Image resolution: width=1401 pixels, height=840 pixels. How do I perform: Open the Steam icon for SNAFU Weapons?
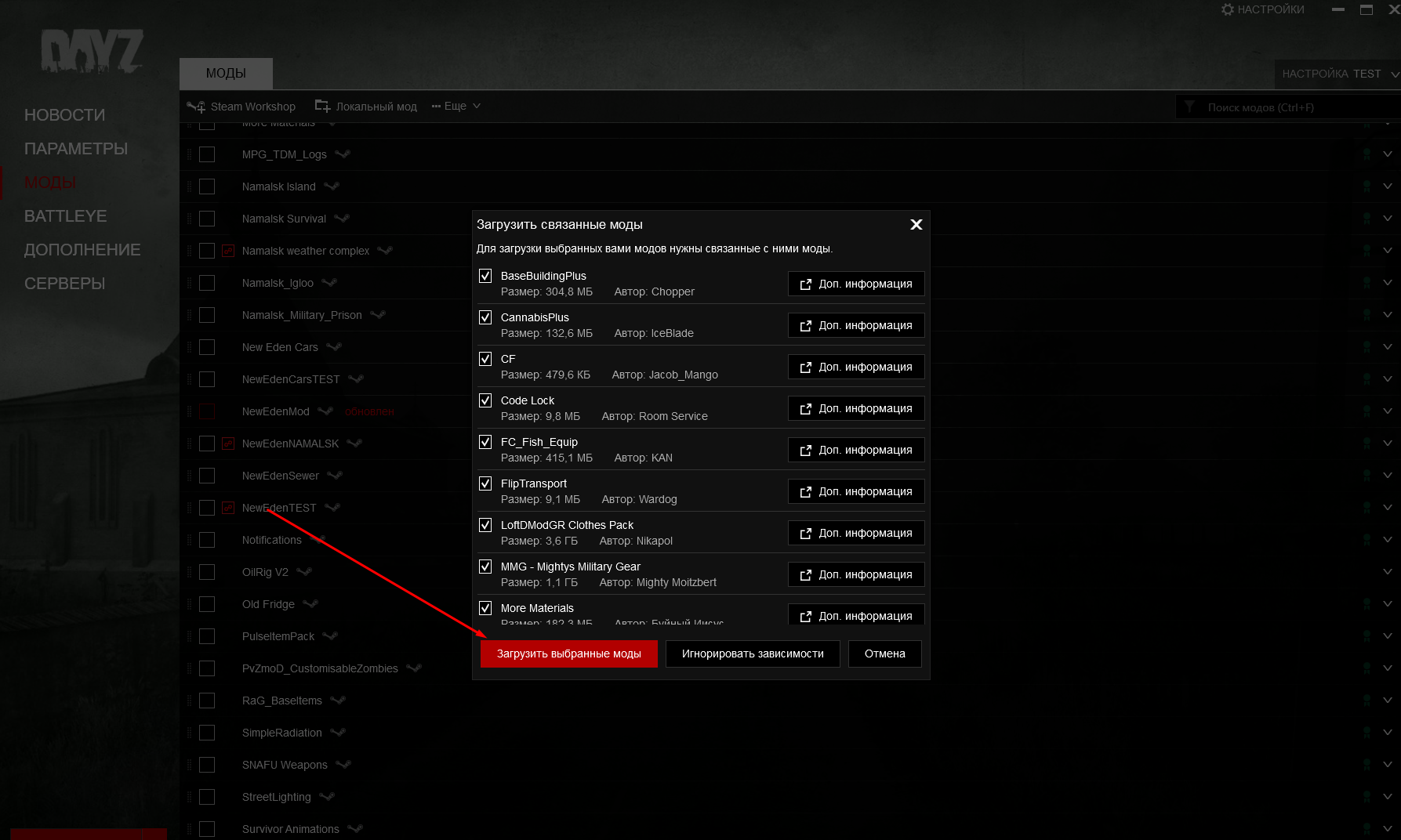(343, 765)
